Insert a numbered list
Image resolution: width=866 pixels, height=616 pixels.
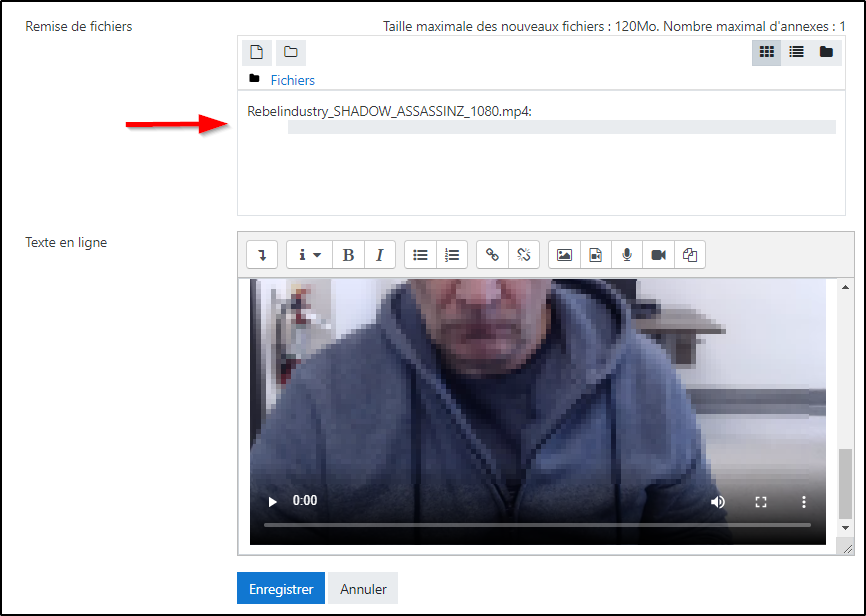point(452,255)
